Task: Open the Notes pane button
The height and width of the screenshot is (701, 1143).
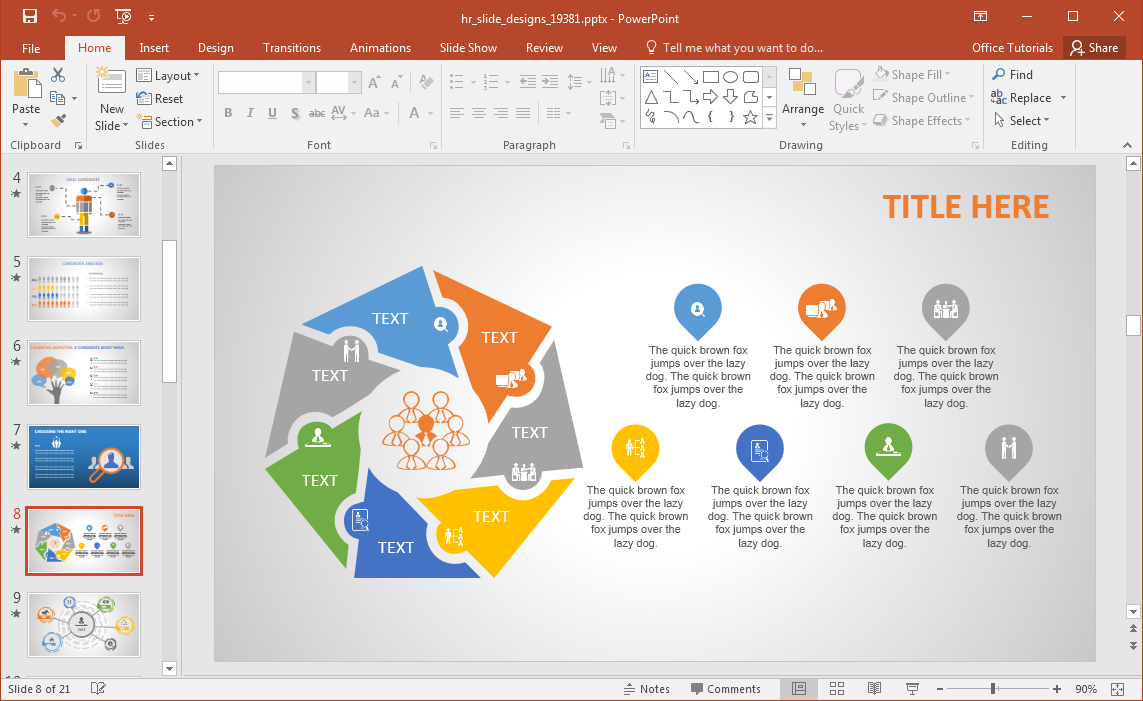Action: 646,689
